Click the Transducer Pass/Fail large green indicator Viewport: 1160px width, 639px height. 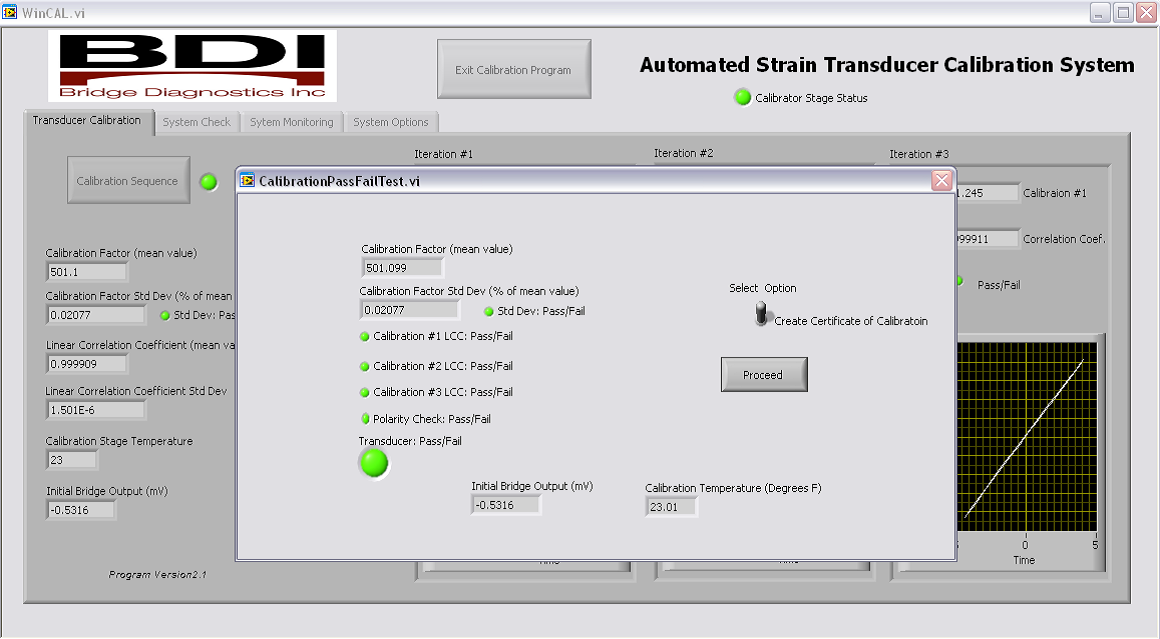374,462
